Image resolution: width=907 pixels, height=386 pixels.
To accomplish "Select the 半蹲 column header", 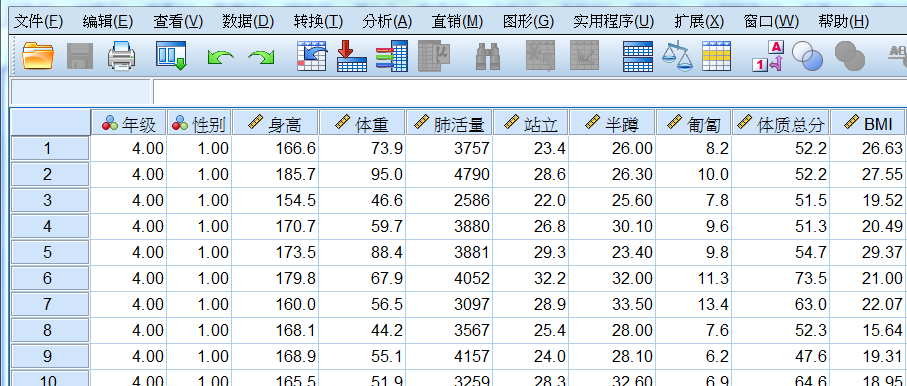I will pyautogui.click(x=612, y=123).
